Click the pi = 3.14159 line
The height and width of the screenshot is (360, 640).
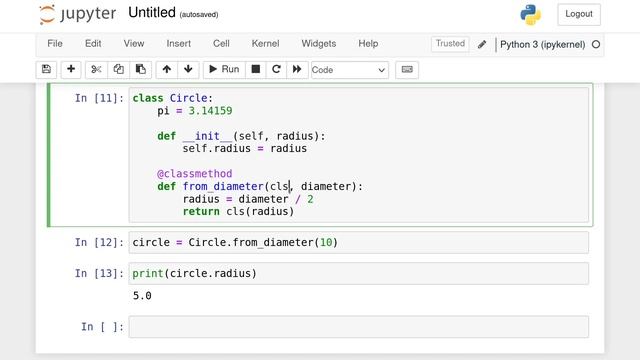click(195, 111)
